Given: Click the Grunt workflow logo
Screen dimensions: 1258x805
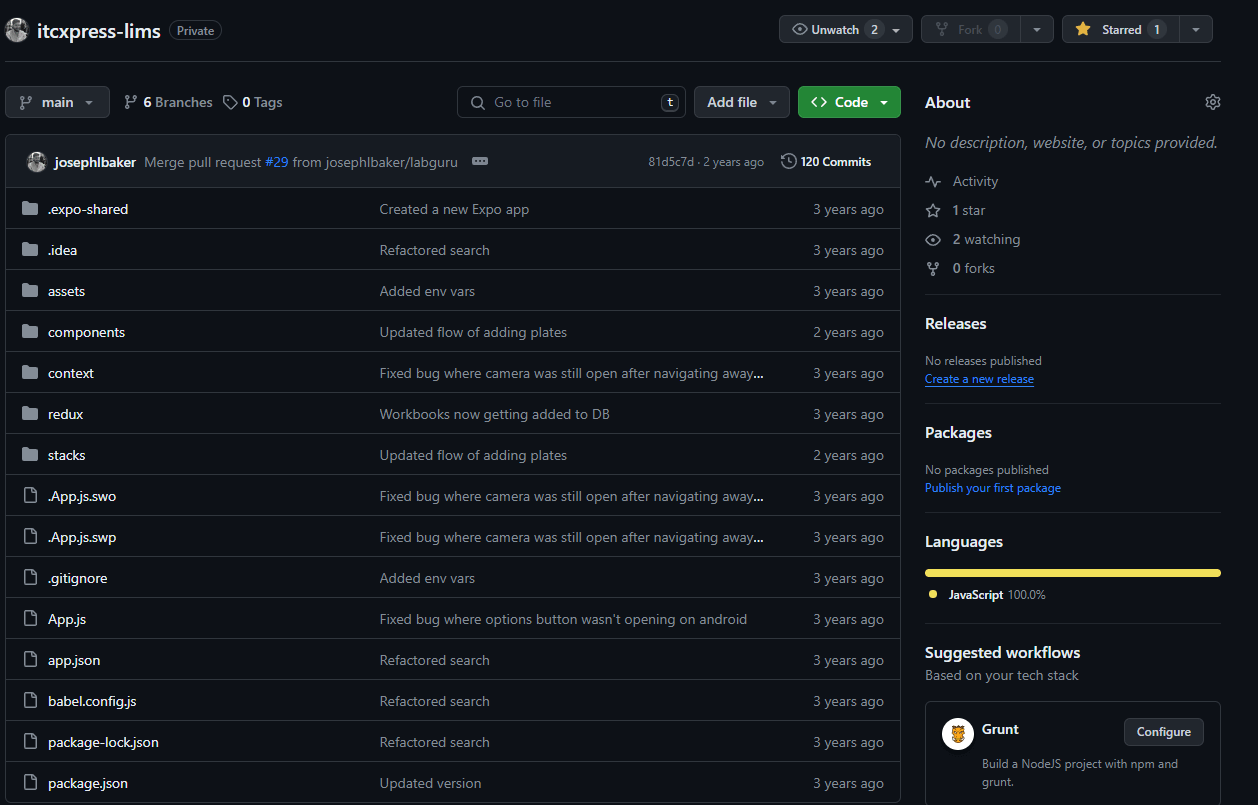Looking at the screenshot, I should (x=958, y=734).
